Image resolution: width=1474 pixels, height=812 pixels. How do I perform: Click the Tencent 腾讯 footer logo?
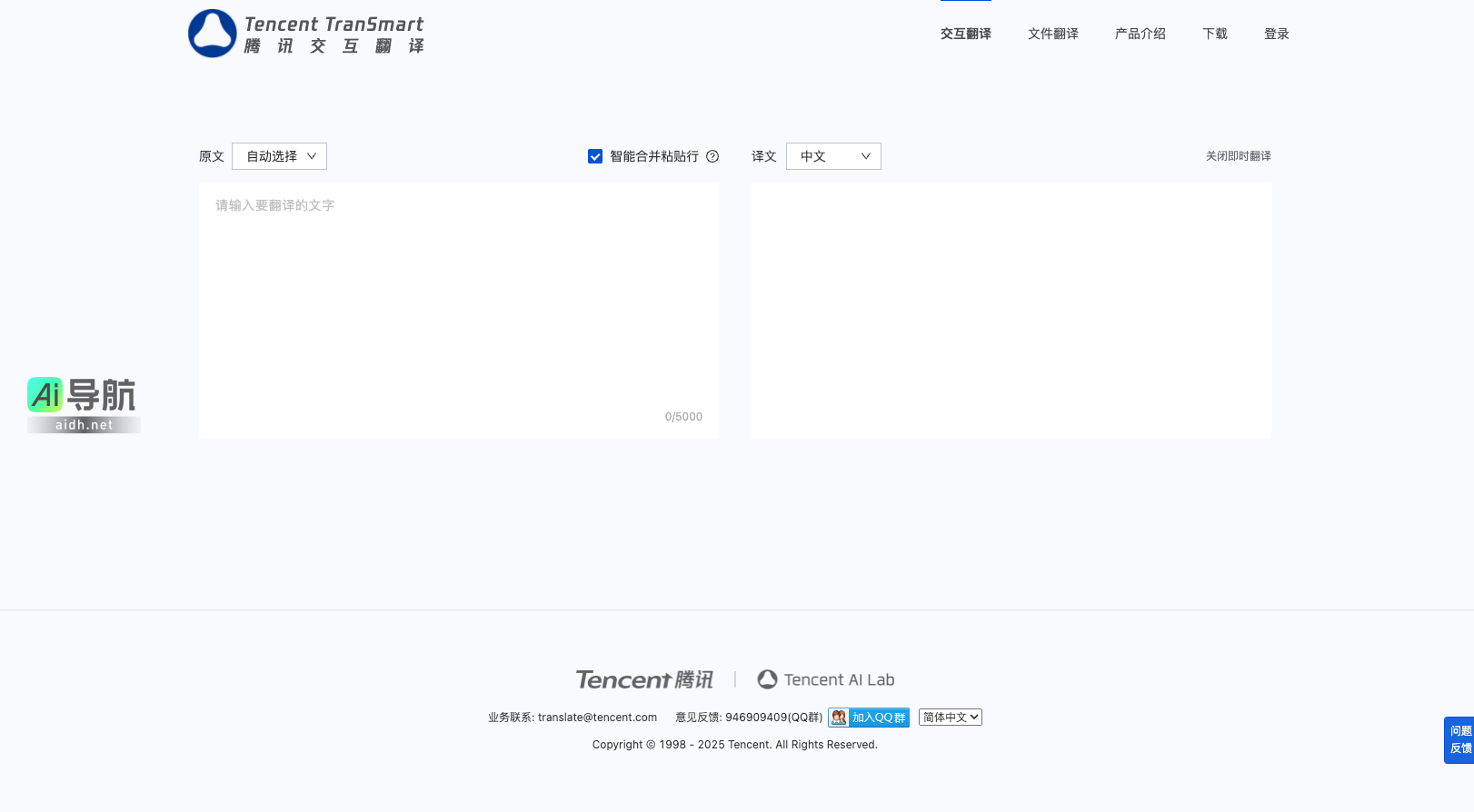pos(644,679)
